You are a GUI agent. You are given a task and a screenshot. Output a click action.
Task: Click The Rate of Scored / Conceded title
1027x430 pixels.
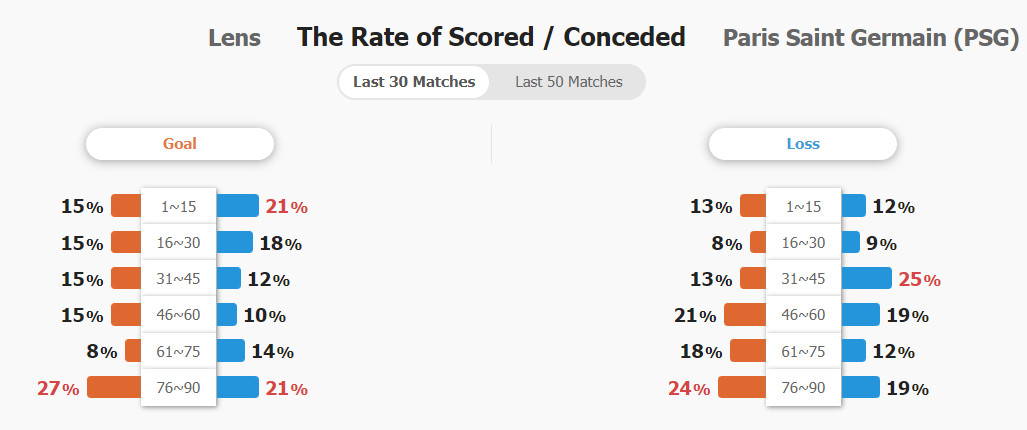tap(491, 37)
